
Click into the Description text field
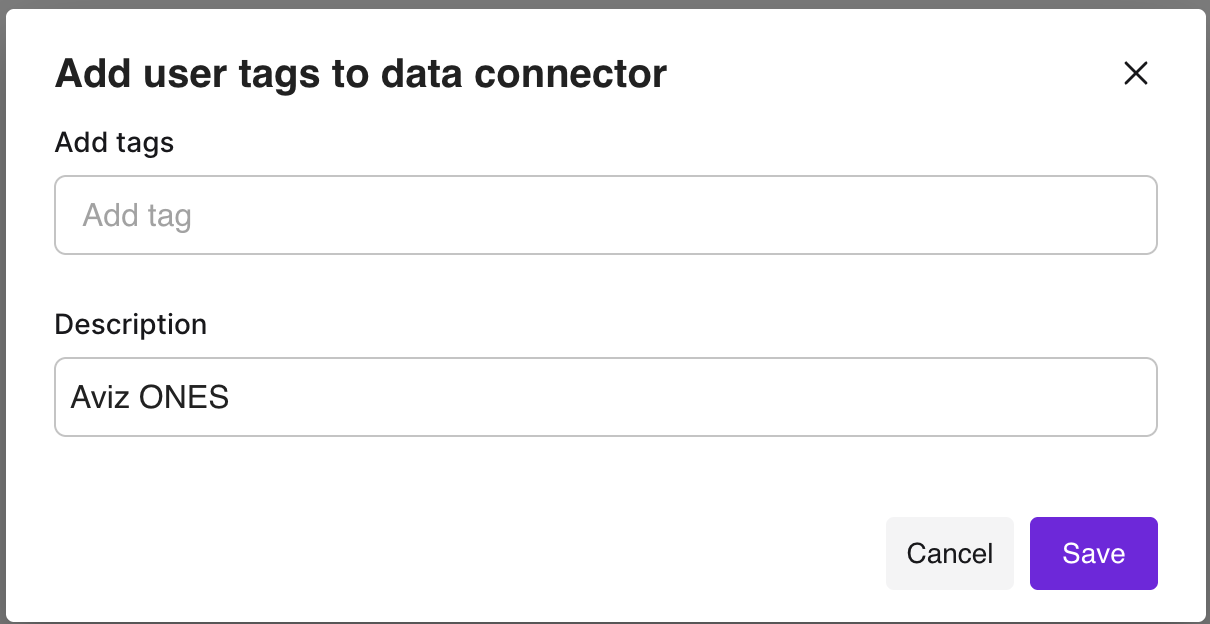coord(605,397)
